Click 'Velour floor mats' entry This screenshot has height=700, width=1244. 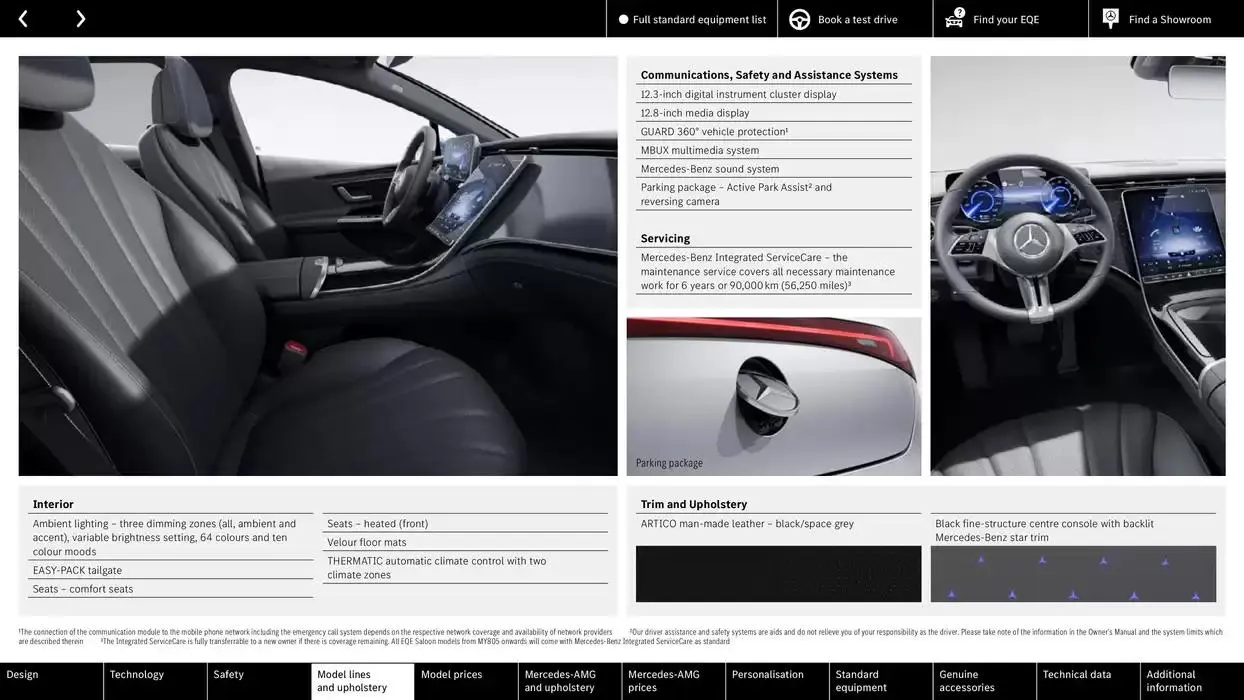[367, 542]
